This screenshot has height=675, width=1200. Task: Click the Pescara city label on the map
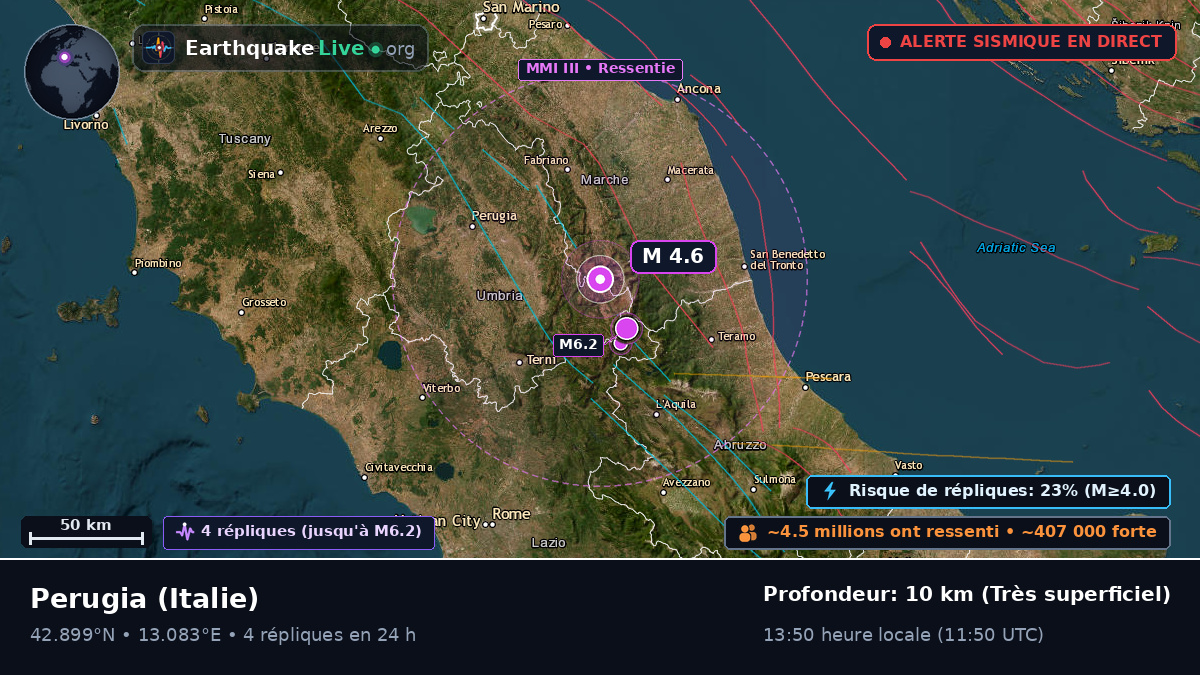[828, 377]
